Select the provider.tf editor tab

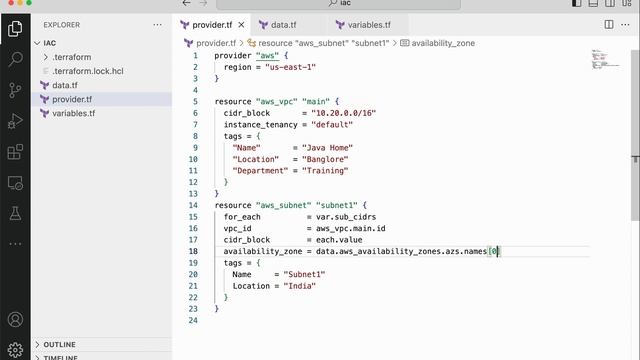pos(212,25)
